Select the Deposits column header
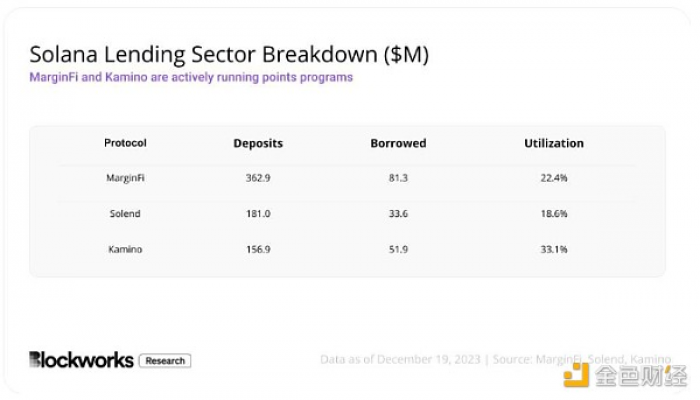The image size is (700, 400). pyautogui.click(x=258, y=143)
